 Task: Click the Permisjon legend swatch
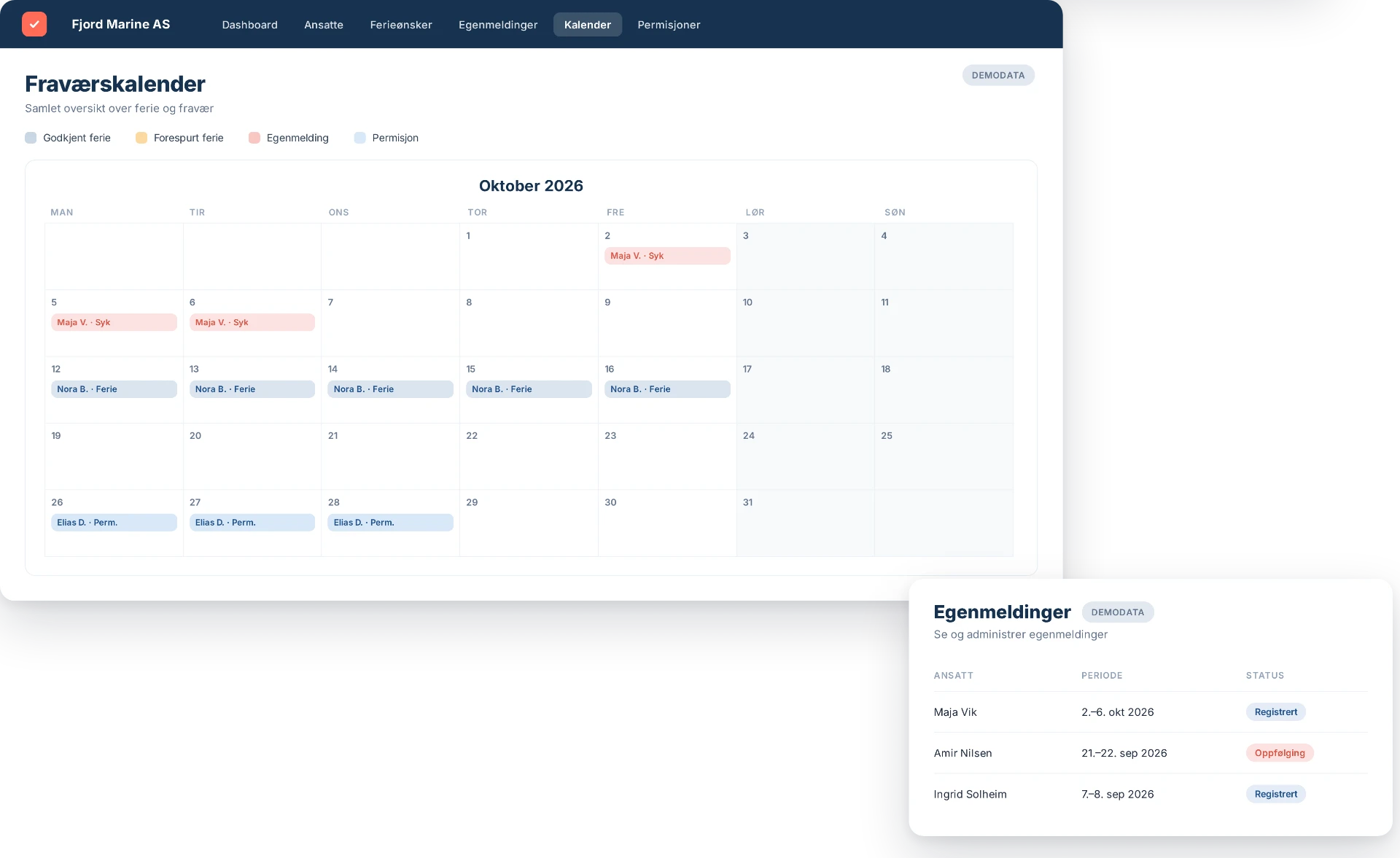[x=359, y=138]
